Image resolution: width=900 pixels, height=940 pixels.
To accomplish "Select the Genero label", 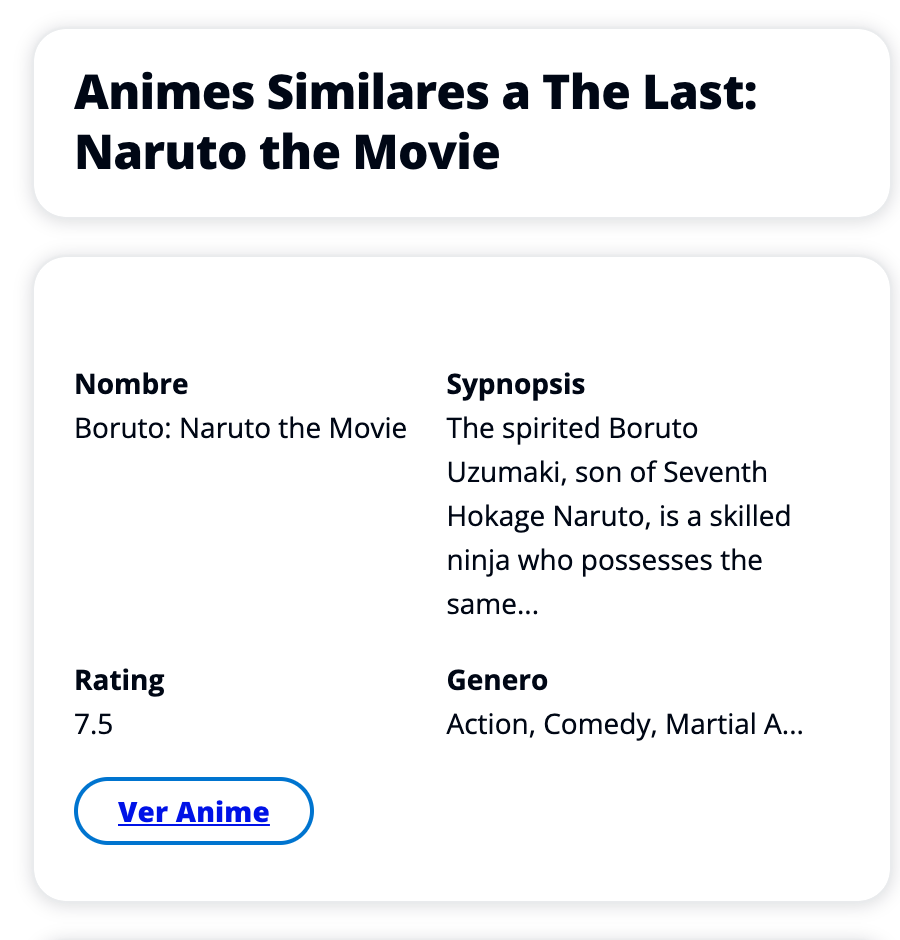I will 497,680.
